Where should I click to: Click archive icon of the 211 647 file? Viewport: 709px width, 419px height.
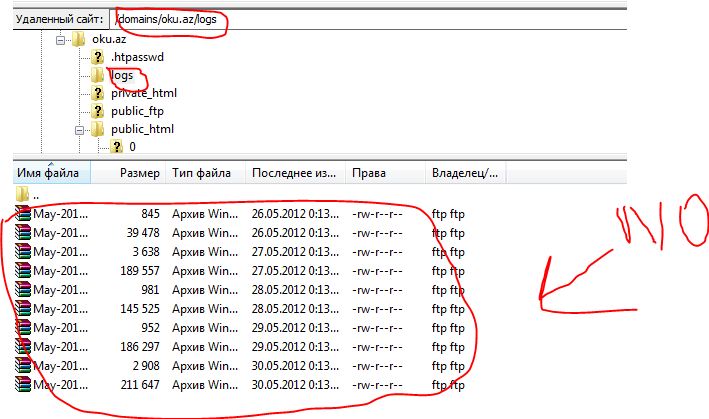point(23,384)
